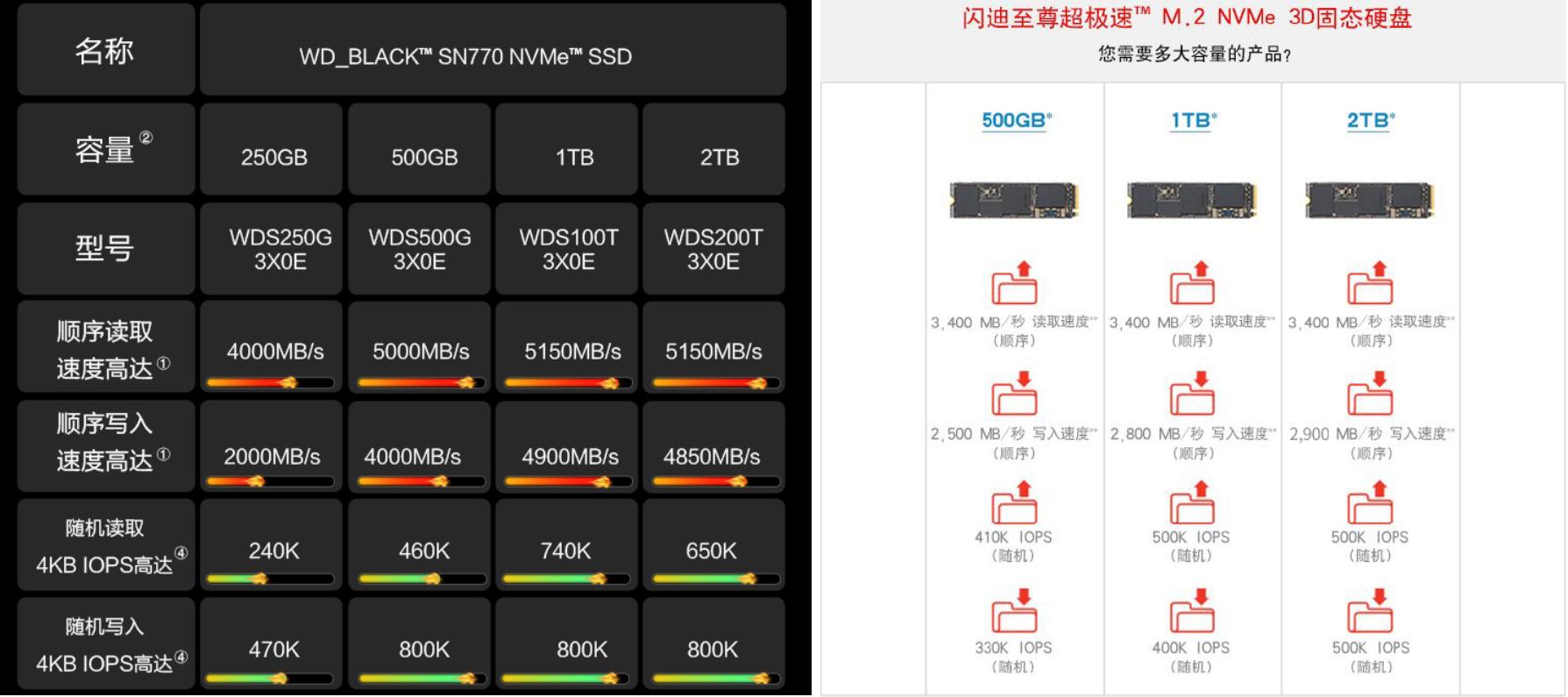Click the write-speed folder icon above 2,500 MB/秒
Image resolution: width=1568 pixels, height=697 pixels.
pos(1015,393)
